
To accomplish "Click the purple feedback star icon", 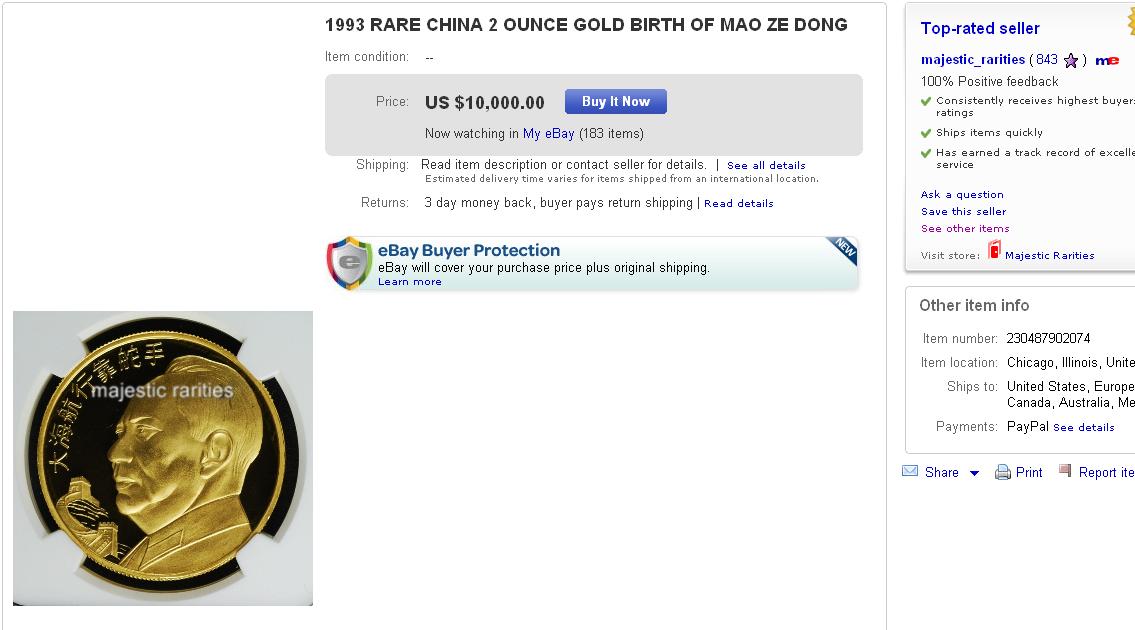I will pyautogui.click(x=1071, y=61).
